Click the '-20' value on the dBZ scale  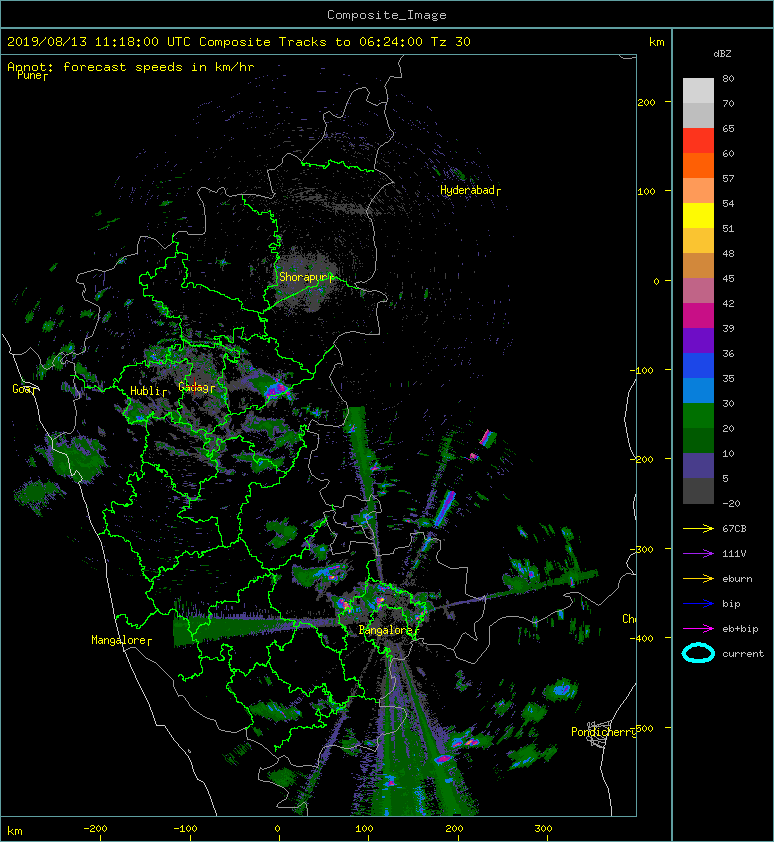731,503
